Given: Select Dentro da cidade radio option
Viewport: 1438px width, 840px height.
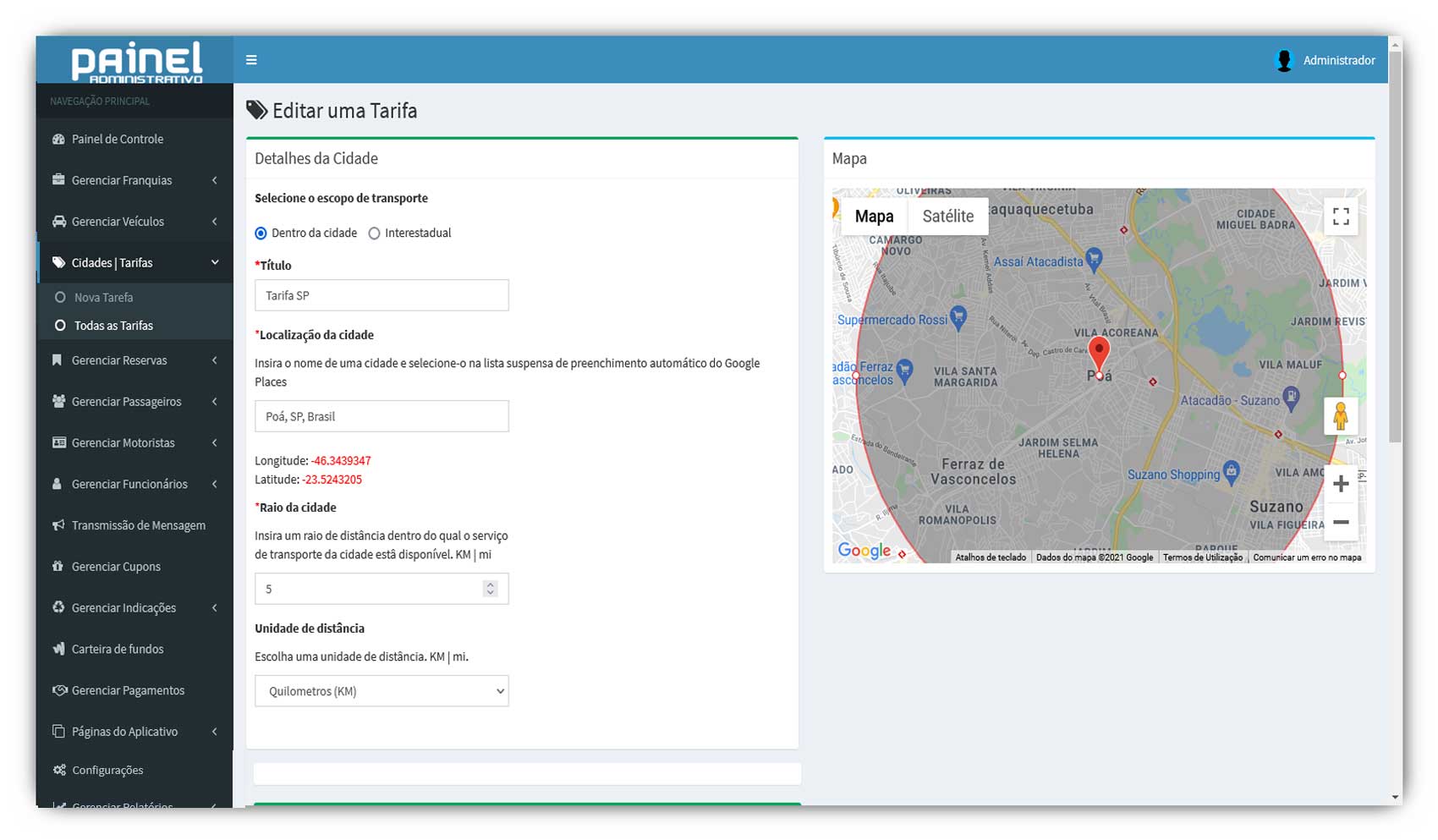Looking at the screenshot, I should tap(261, 233).
